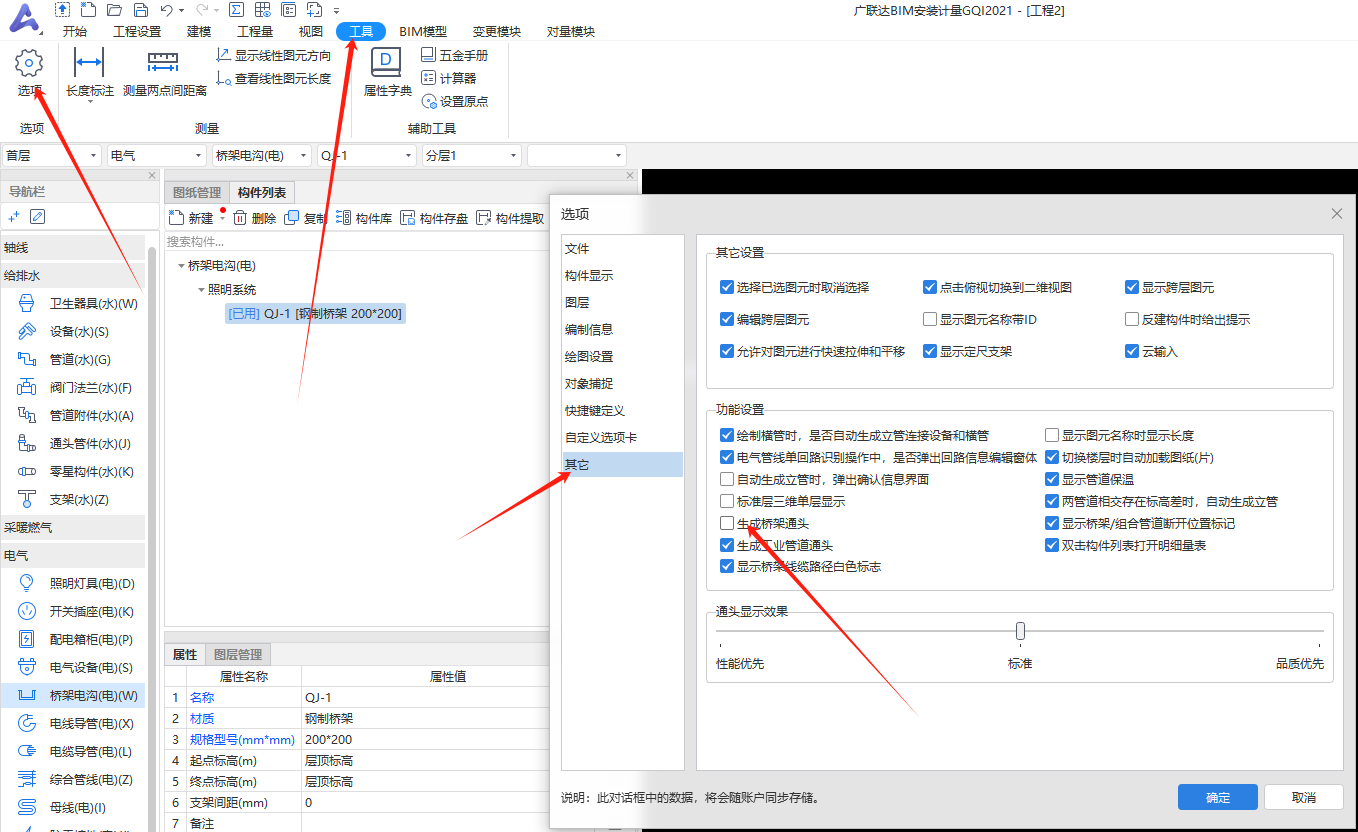Viewport: 1358px width, 832px height.
Task: Open the 构件库 library
Action: (x=364, y=218)
